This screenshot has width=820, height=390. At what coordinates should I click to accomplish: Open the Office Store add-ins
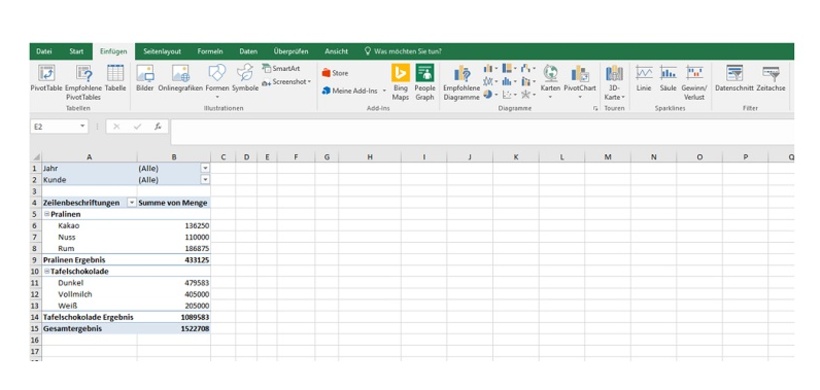point(335,73)
